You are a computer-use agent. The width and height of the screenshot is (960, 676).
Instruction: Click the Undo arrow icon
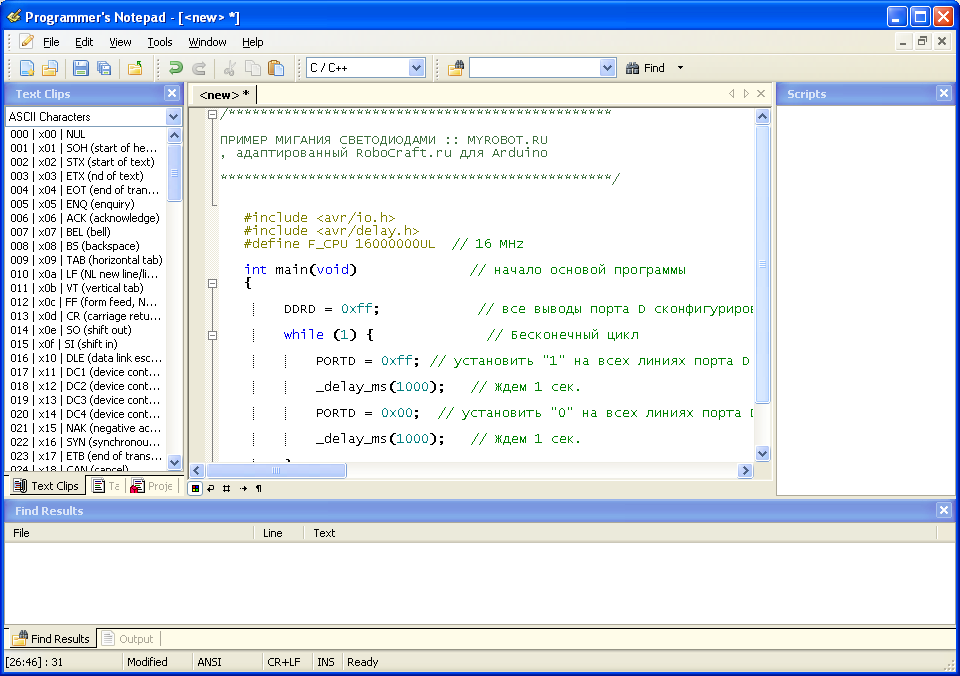(175, 68)
